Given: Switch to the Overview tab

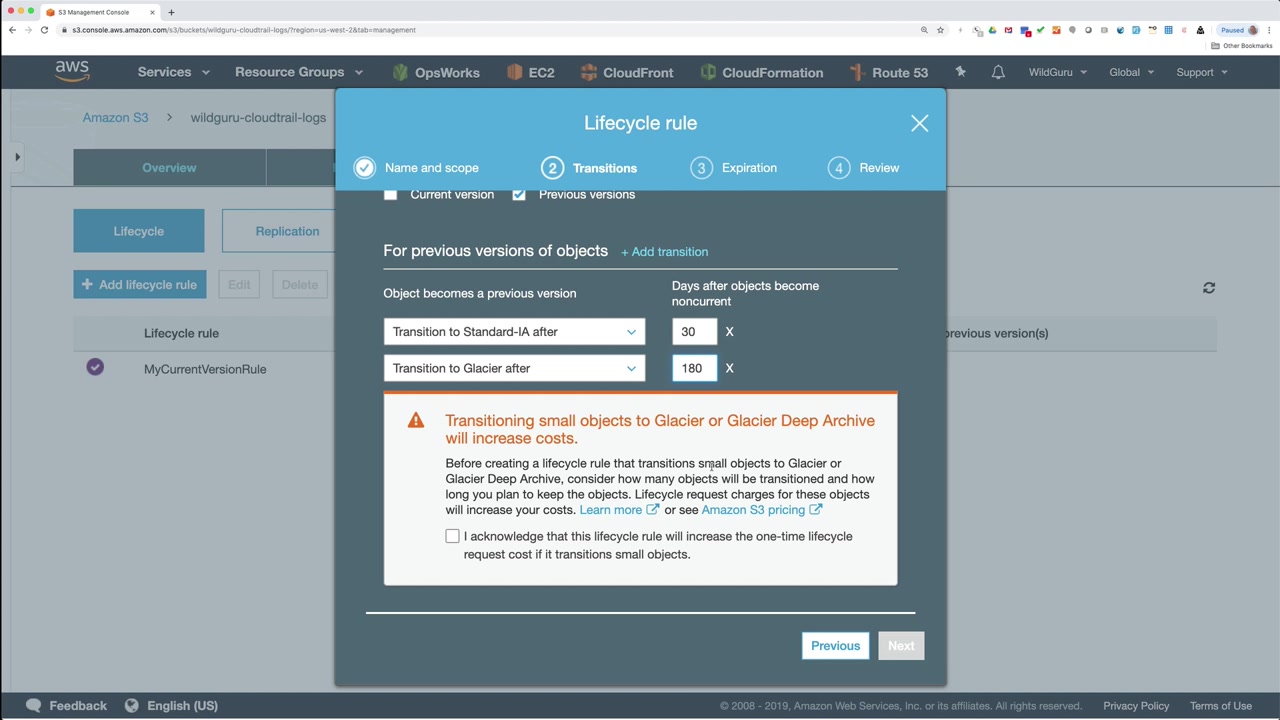Looking at the screenshot, I should click(169, 168).
